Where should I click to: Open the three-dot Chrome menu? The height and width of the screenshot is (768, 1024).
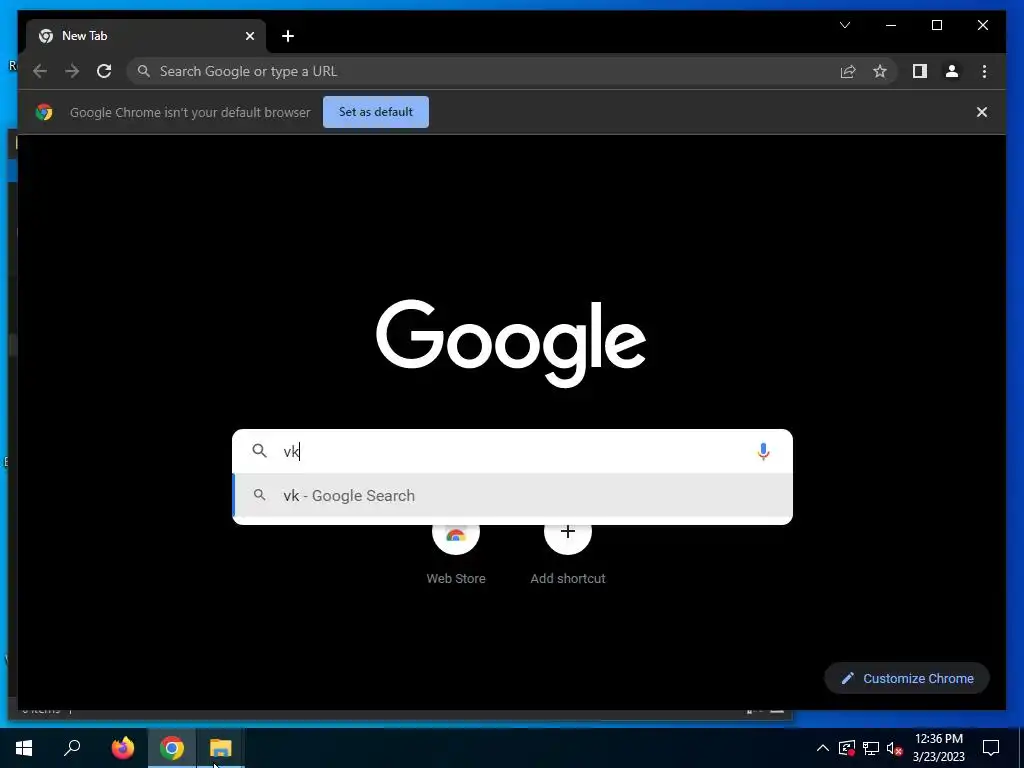pos(984,71)
